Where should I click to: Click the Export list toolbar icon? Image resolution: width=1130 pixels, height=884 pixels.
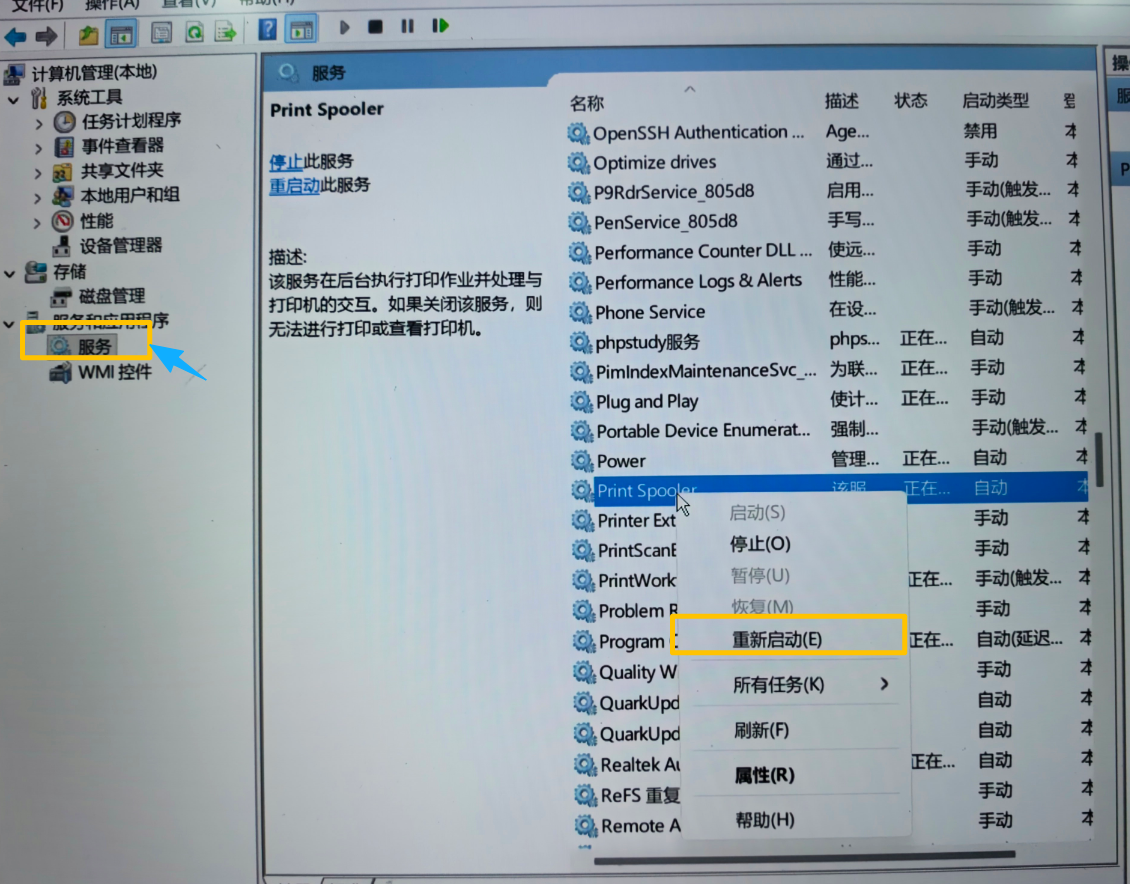pyautogui.click(x=226, y=32)
